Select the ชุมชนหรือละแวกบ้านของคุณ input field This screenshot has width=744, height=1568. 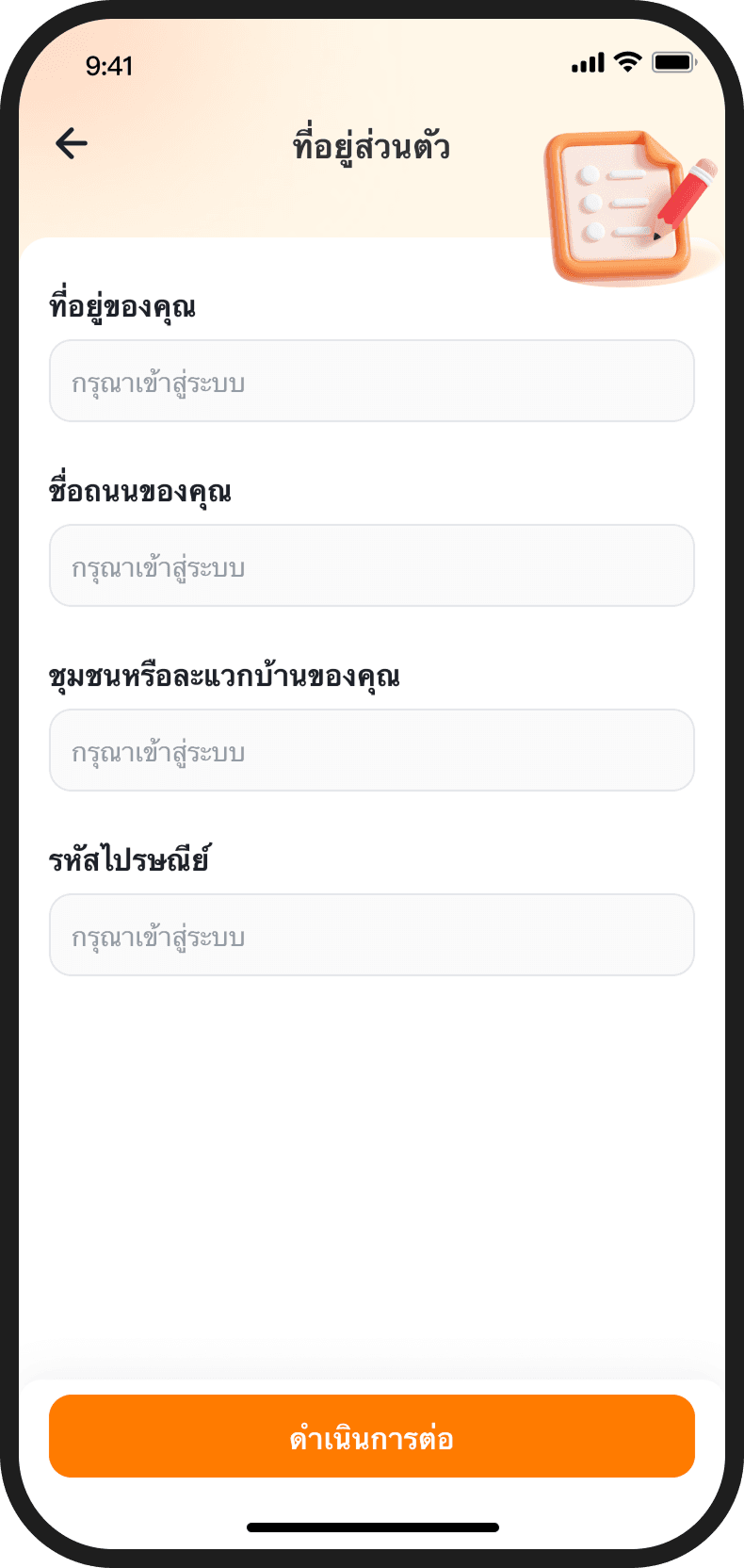tap(371, 750)
